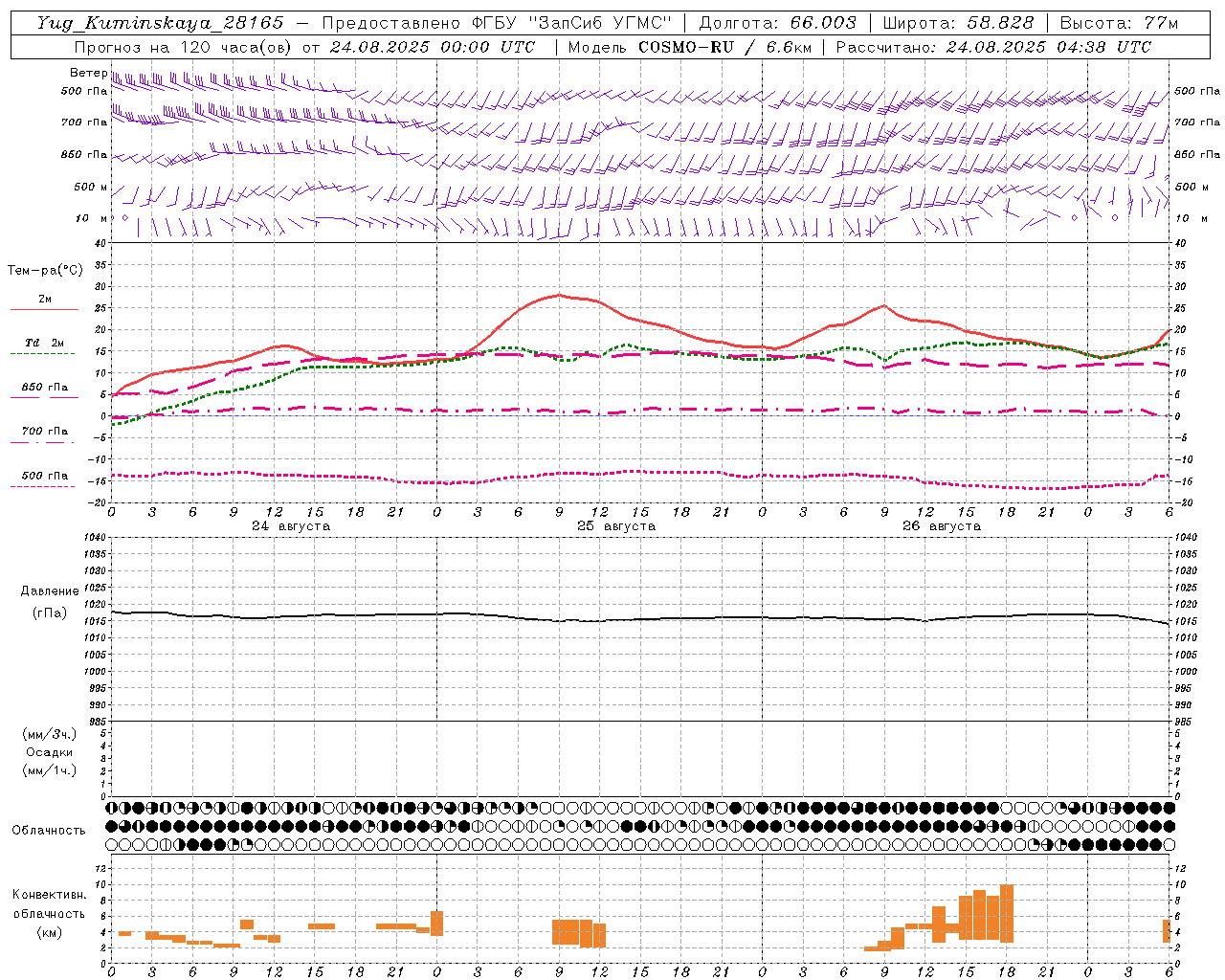
Task: Click 'Рассчитано: 24.08.2025 04:38 UTC' timestamp
Action: 993,47
